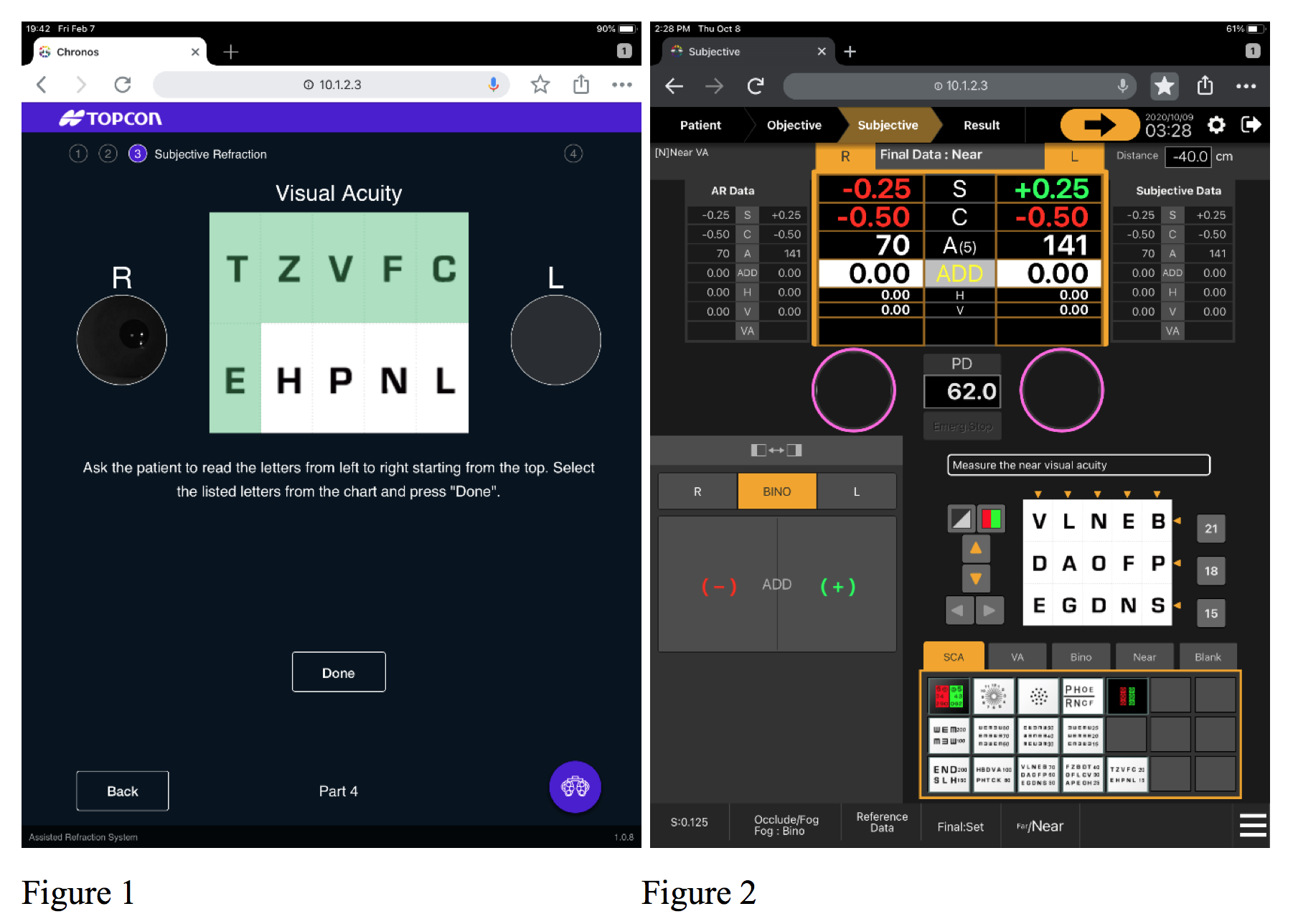Switch to right eye R mode
1293x924 pixels.
point(697,491)
